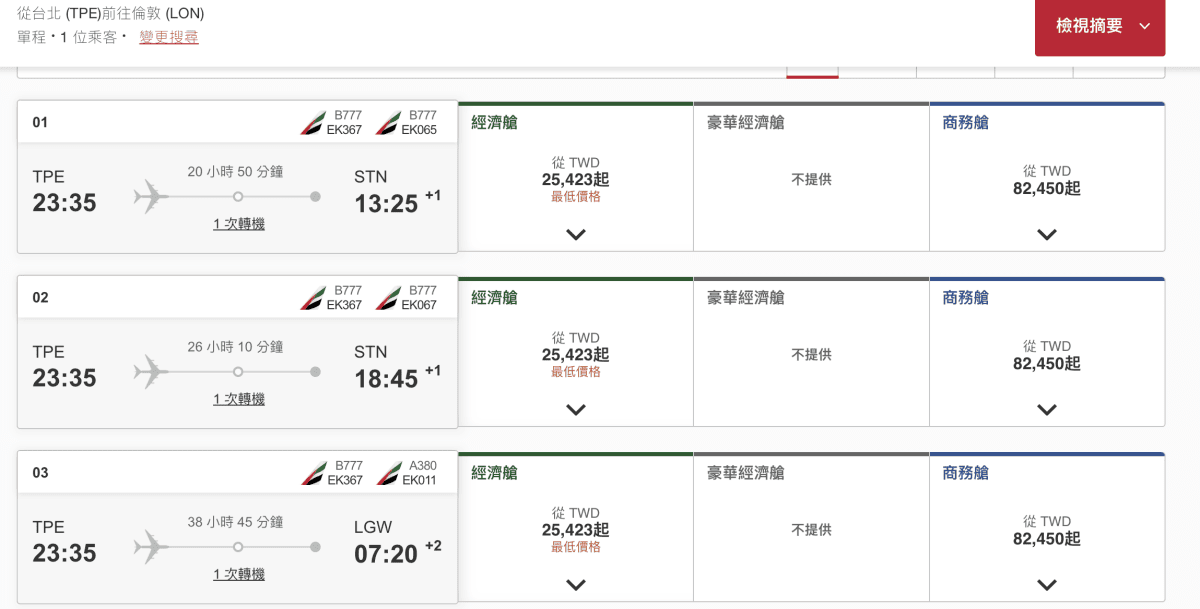Viewport: 1200px width, 609px height.
Task: Select the 商務艙 header for flight 02
Action: point(966,298)
